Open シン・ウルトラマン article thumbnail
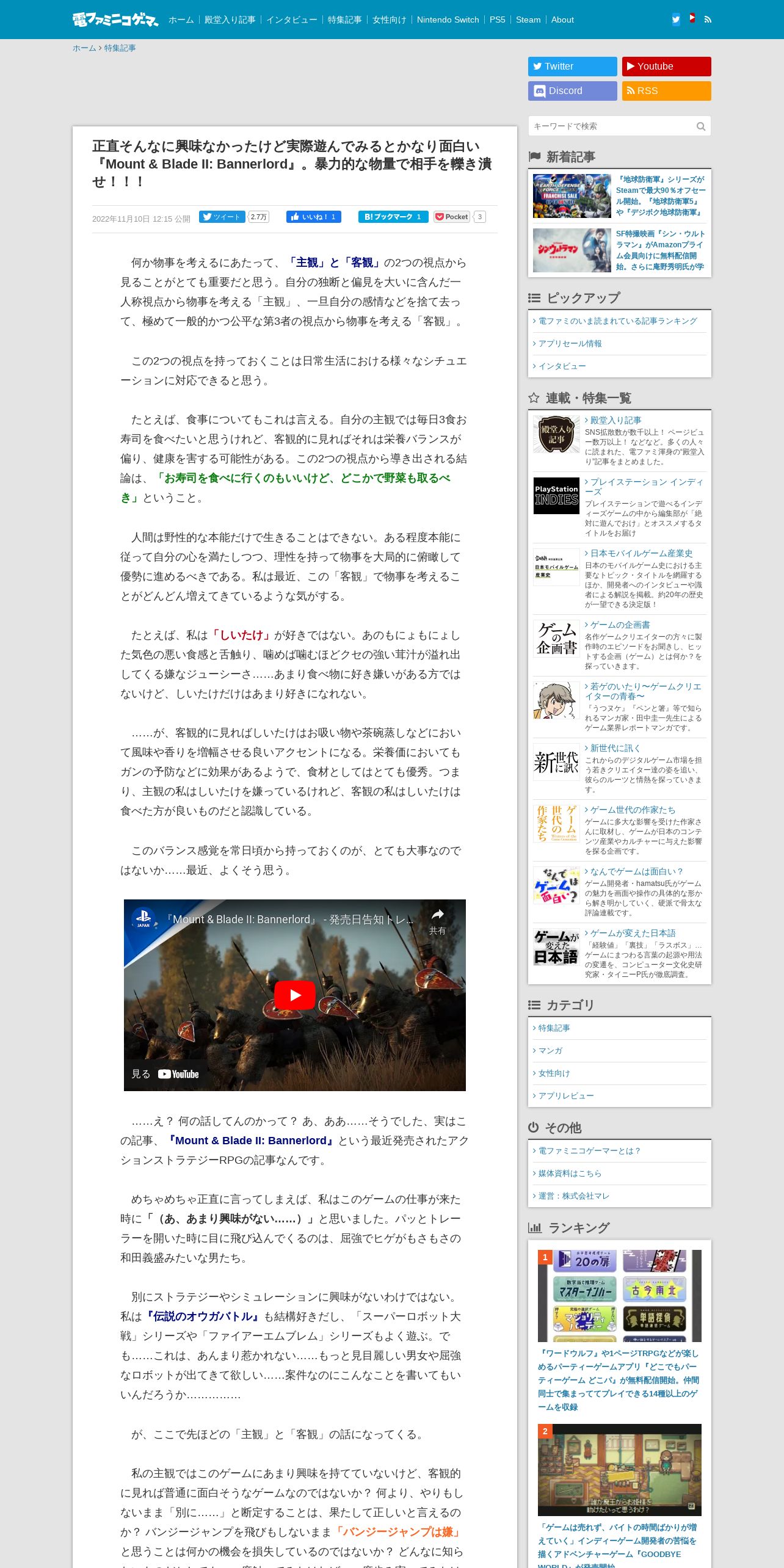784x1568 pixels. tap(572, 250)
